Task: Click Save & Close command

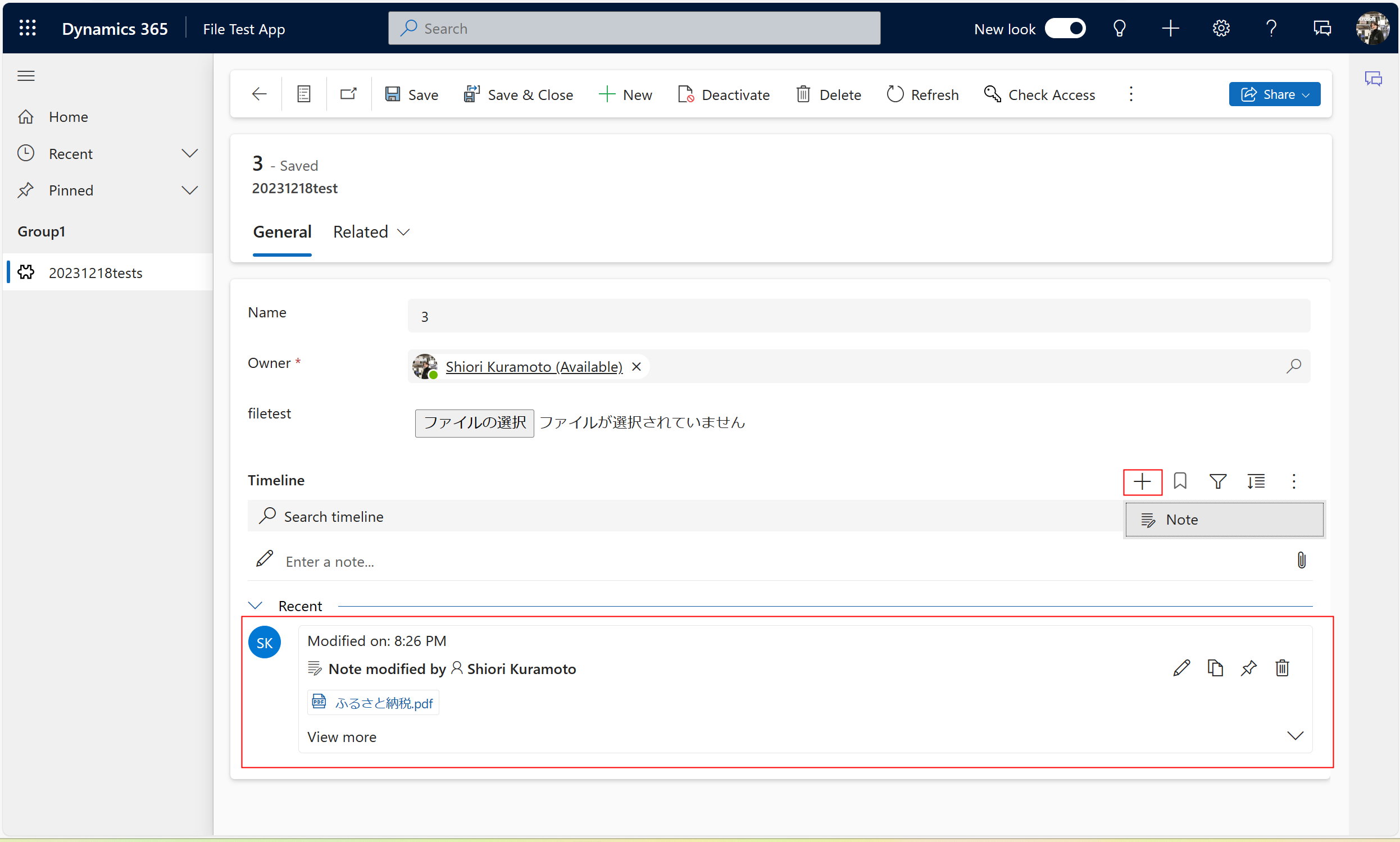Action: [x=519, y=94]
